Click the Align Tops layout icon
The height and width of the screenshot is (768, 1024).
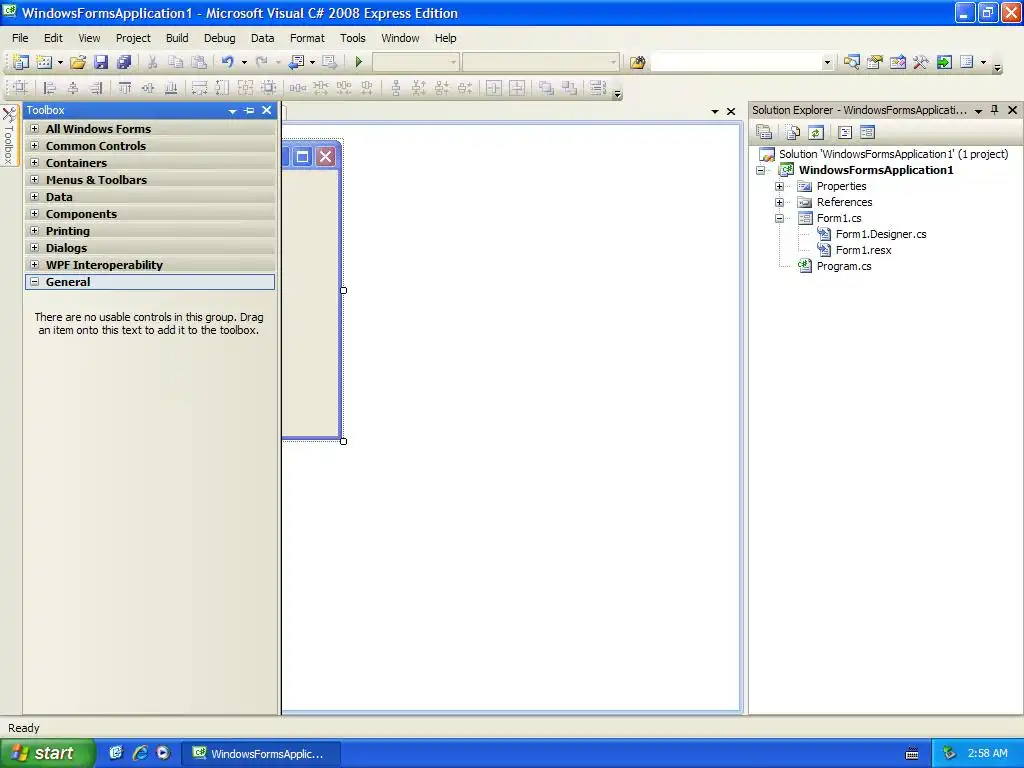125,88
